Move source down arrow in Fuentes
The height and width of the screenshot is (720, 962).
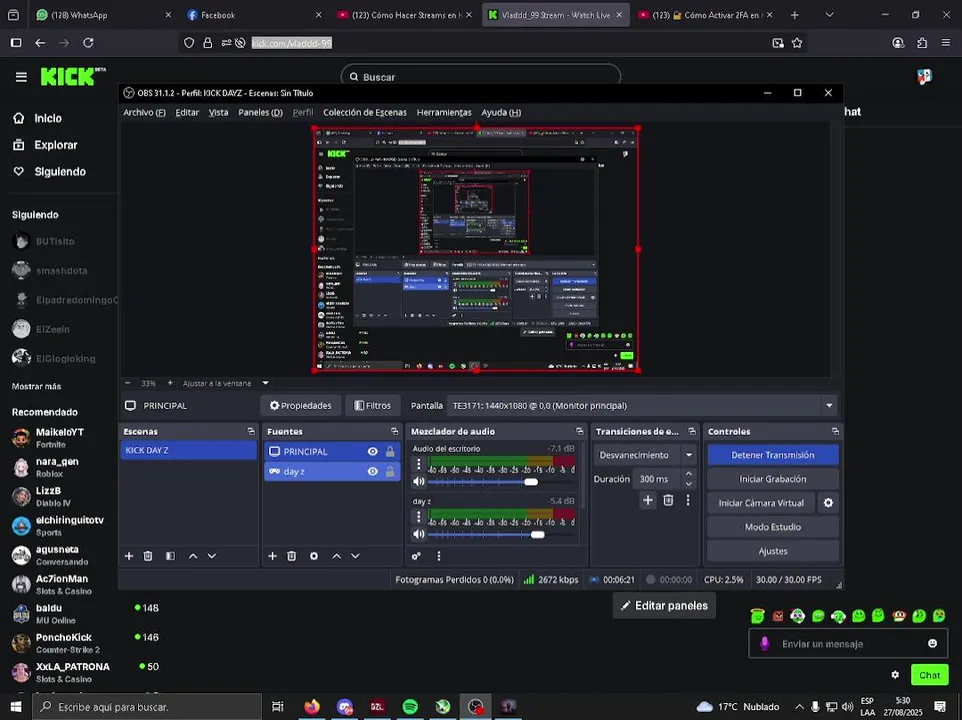(x=355, y=556)
